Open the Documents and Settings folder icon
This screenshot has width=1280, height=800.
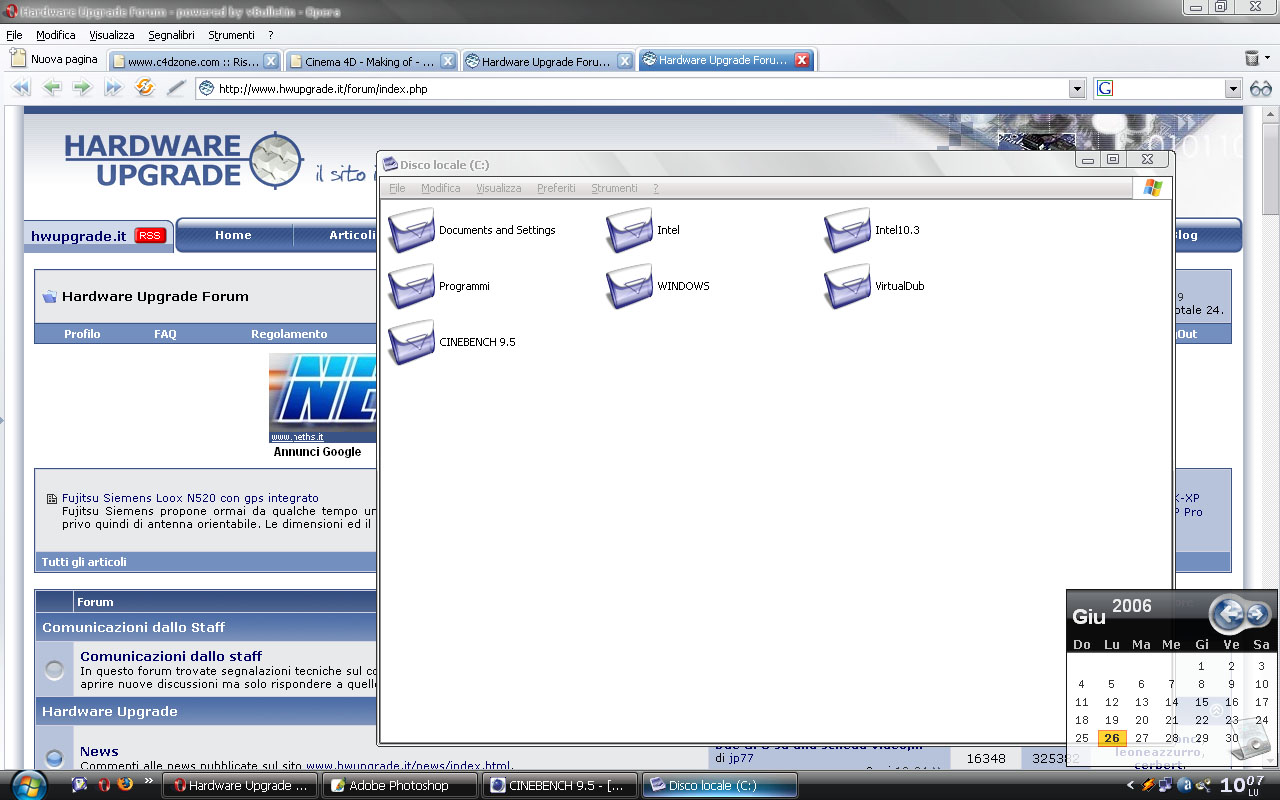click(x=411, y=230)
